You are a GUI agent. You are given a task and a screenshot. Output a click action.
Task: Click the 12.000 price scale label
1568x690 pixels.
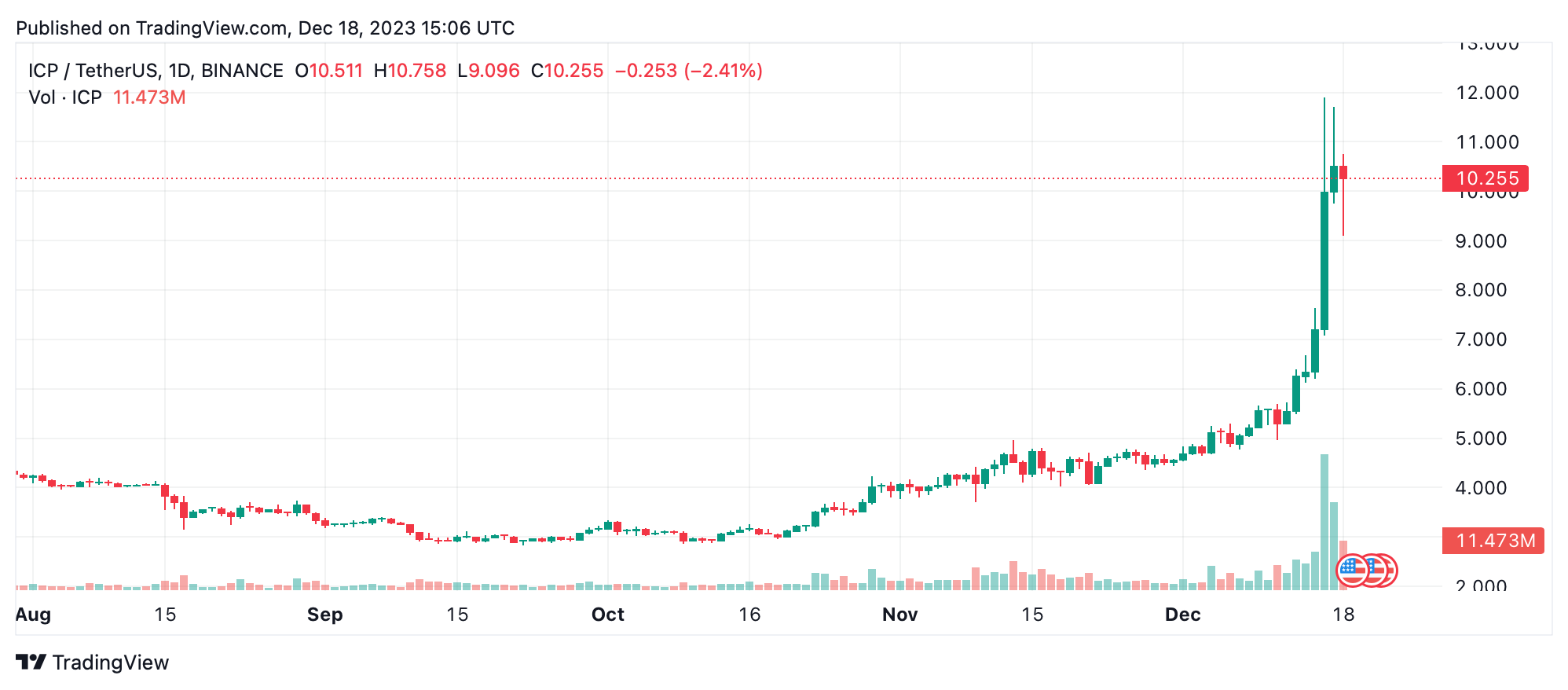click(x=1487, y=93)
